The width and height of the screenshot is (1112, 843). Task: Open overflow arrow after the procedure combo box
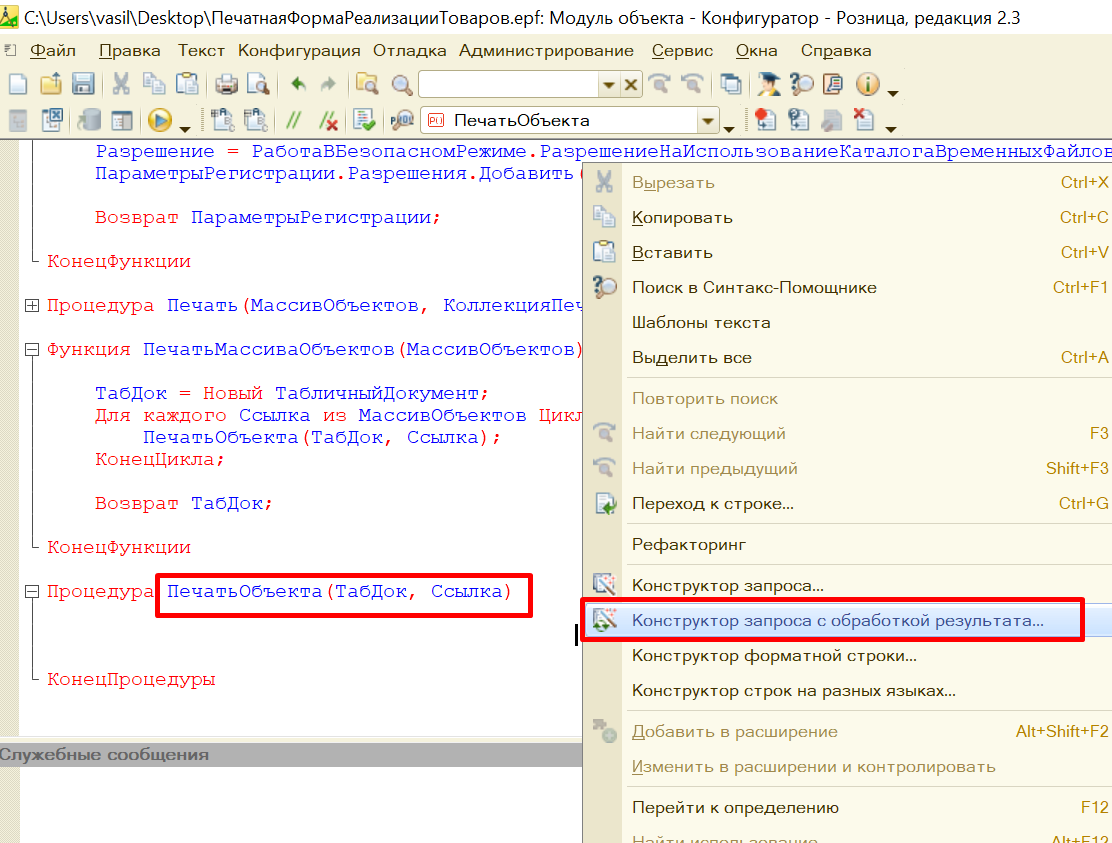click(x=729, y=128)
